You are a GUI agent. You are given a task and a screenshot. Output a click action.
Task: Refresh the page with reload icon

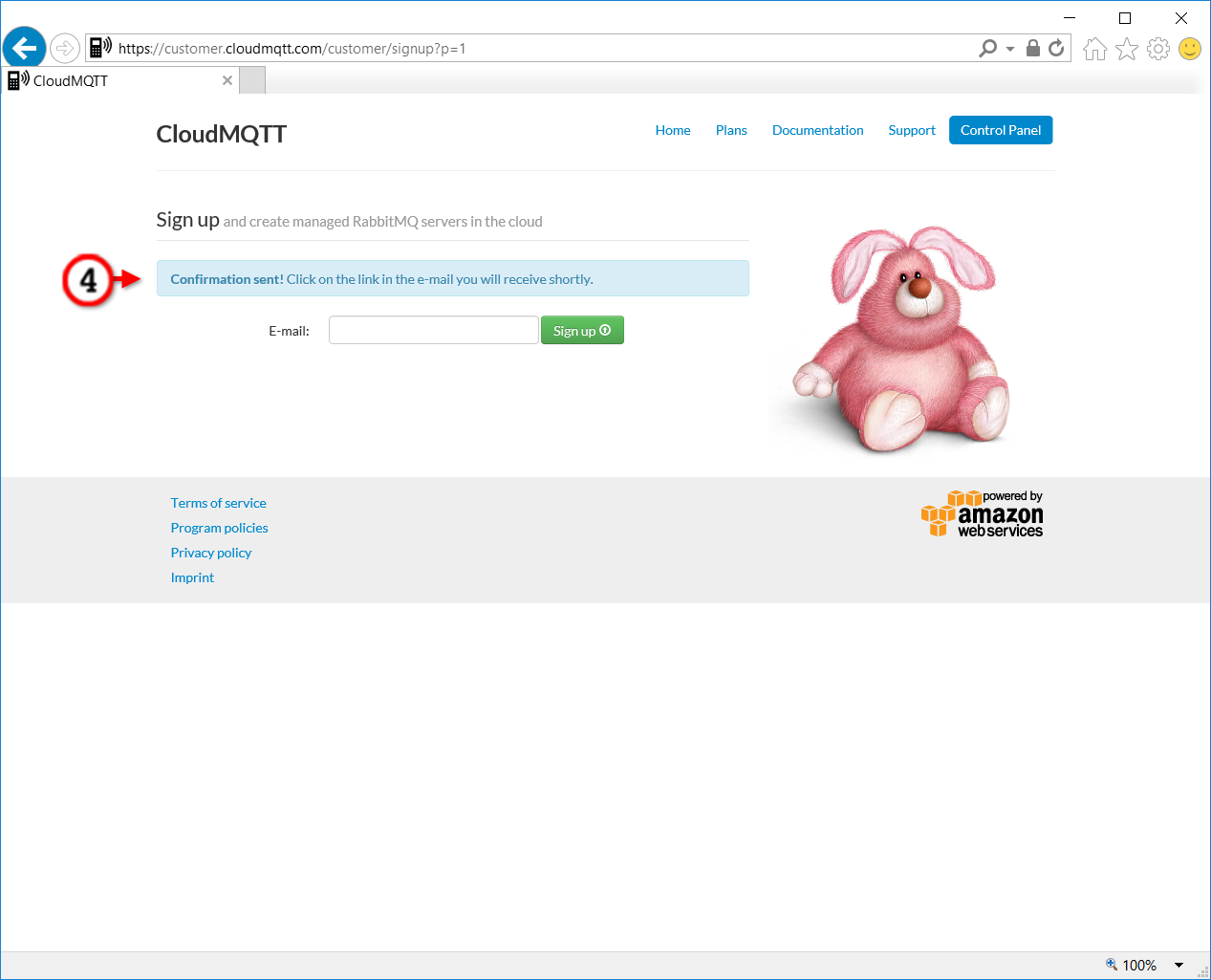[1056, 48]
